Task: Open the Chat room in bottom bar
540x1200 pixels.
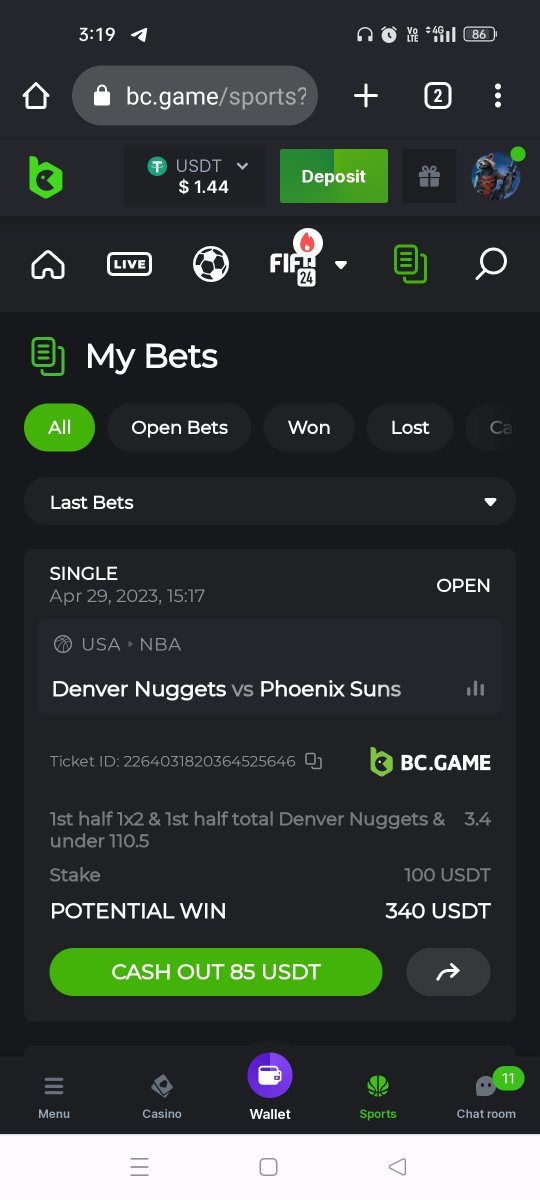Action: click(x=486, y=1096)
